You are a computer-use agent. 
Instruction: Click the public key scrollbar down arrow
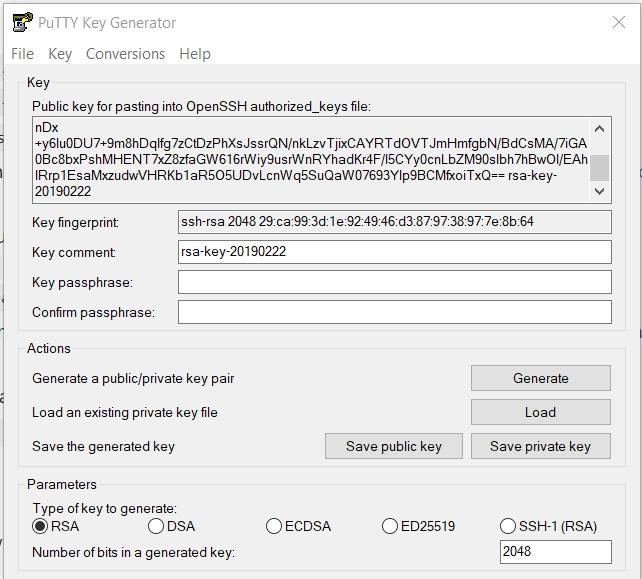[x=599, y=191]
